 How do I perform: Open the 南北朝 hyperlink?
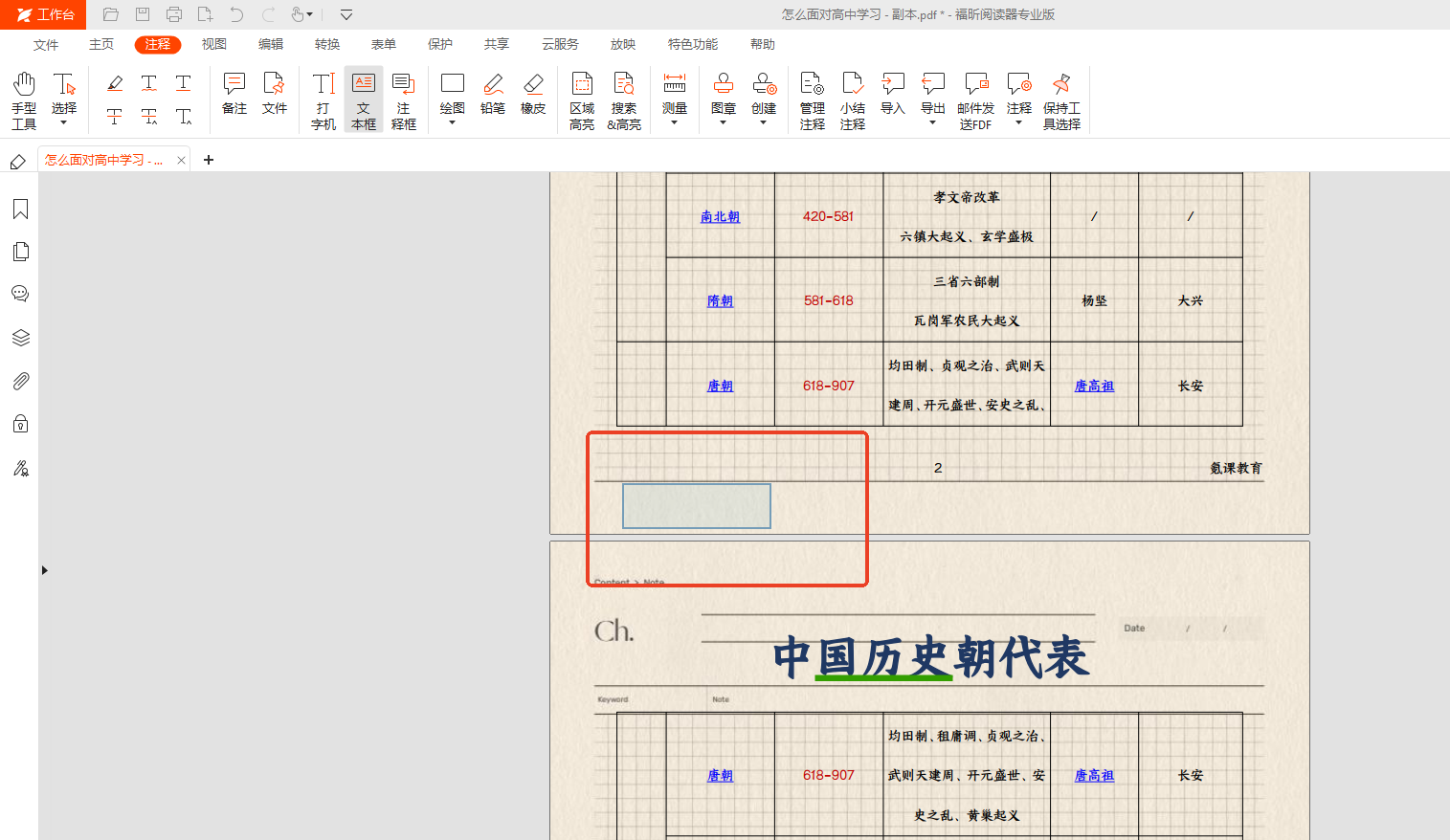(x=720, y=217)
